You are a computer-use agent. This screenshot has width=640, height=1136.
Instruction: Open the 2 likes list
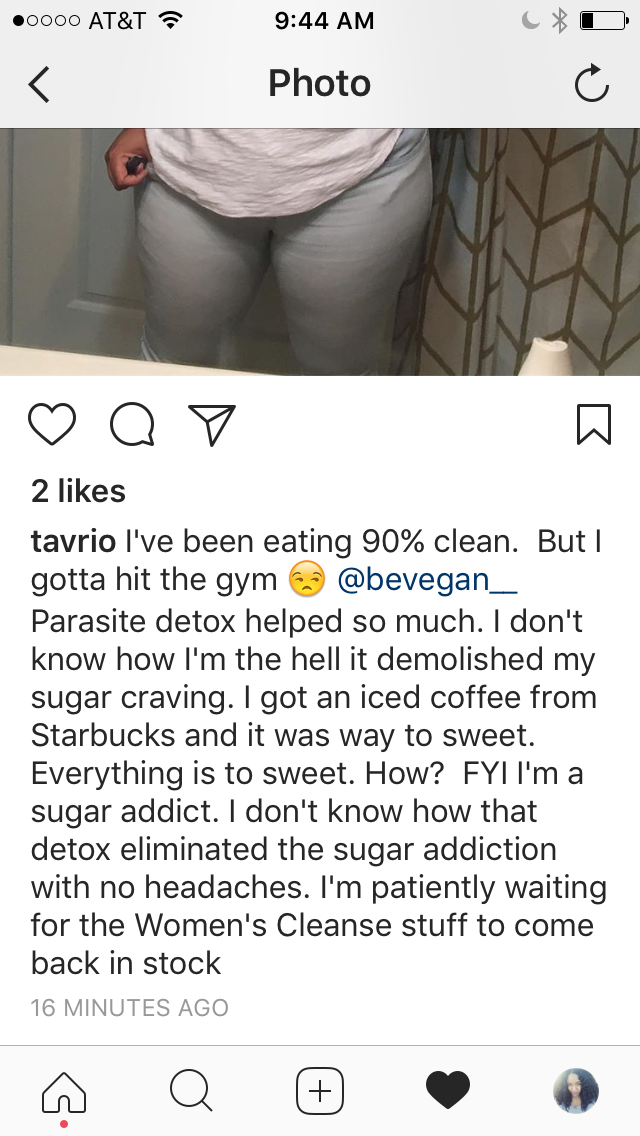(x=78, y=491)
